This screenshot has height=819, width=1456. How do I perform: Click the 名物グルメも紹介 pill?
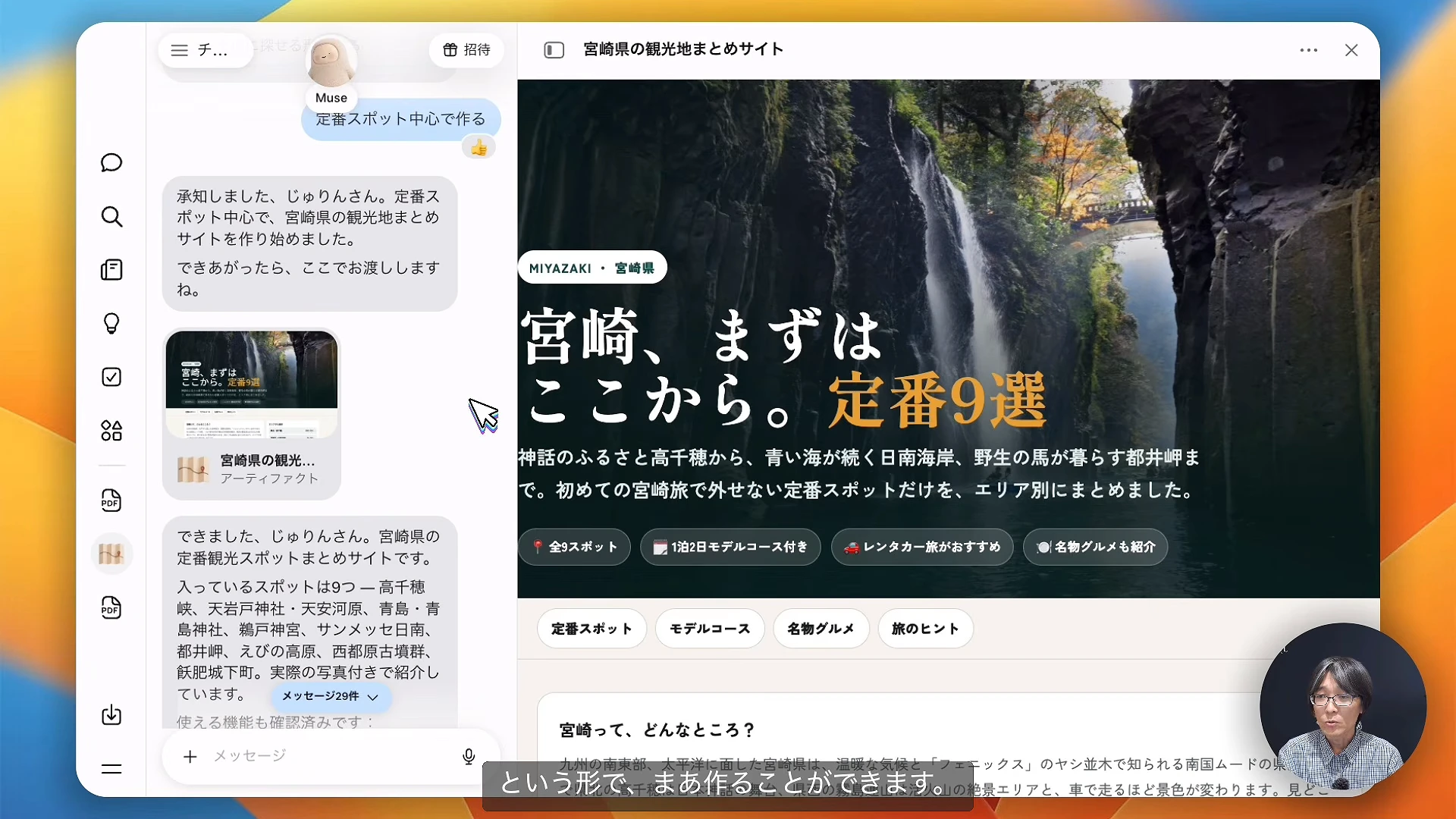click(1095, 547)
